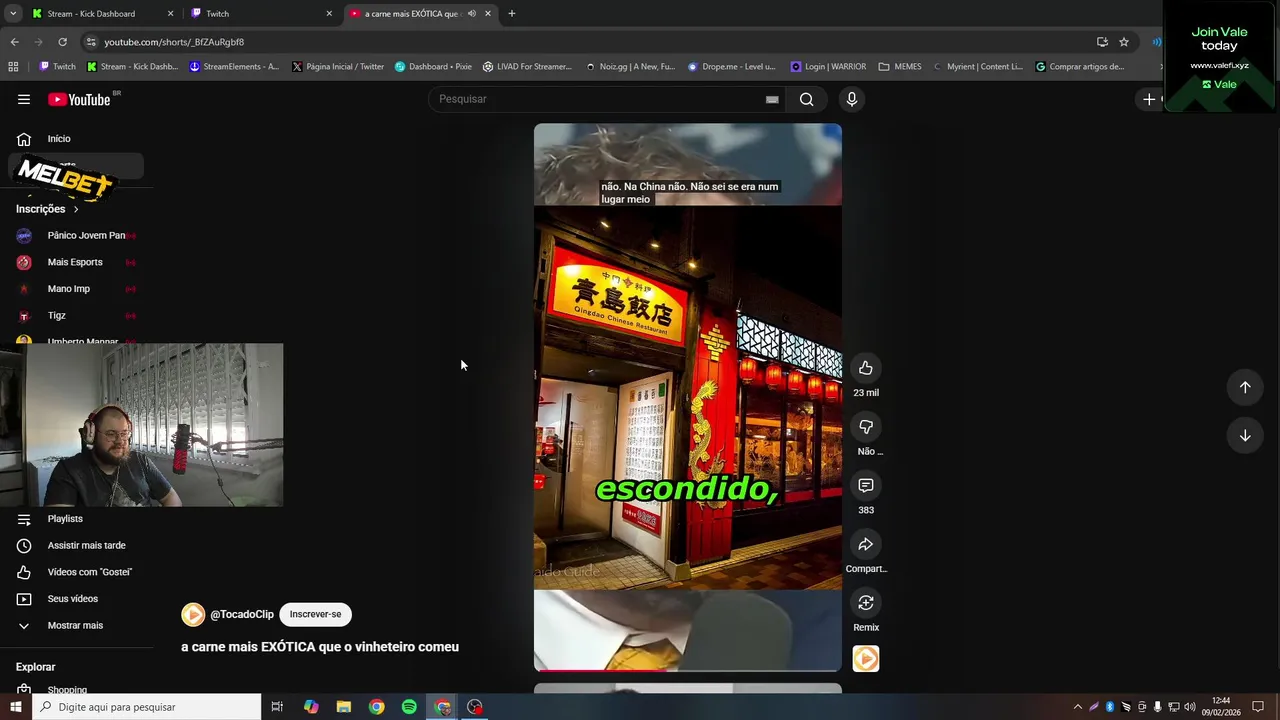Open Task View on taskbar
This screenshot has height=720, width=1280.
(277, 707)
